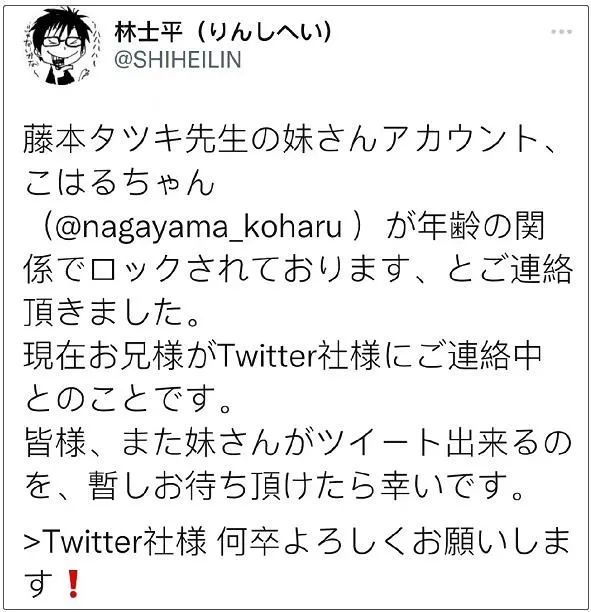The height and width of the screenshot is (612, 591).
Task: Click the line とのことです。
Action: pos(128,399)
